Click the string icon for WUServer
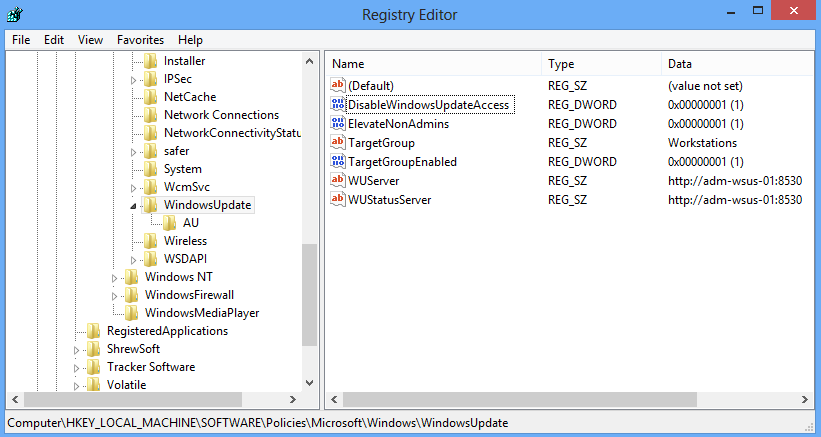Viewport: 821px width, 437px height. click(x=338, y=180)
